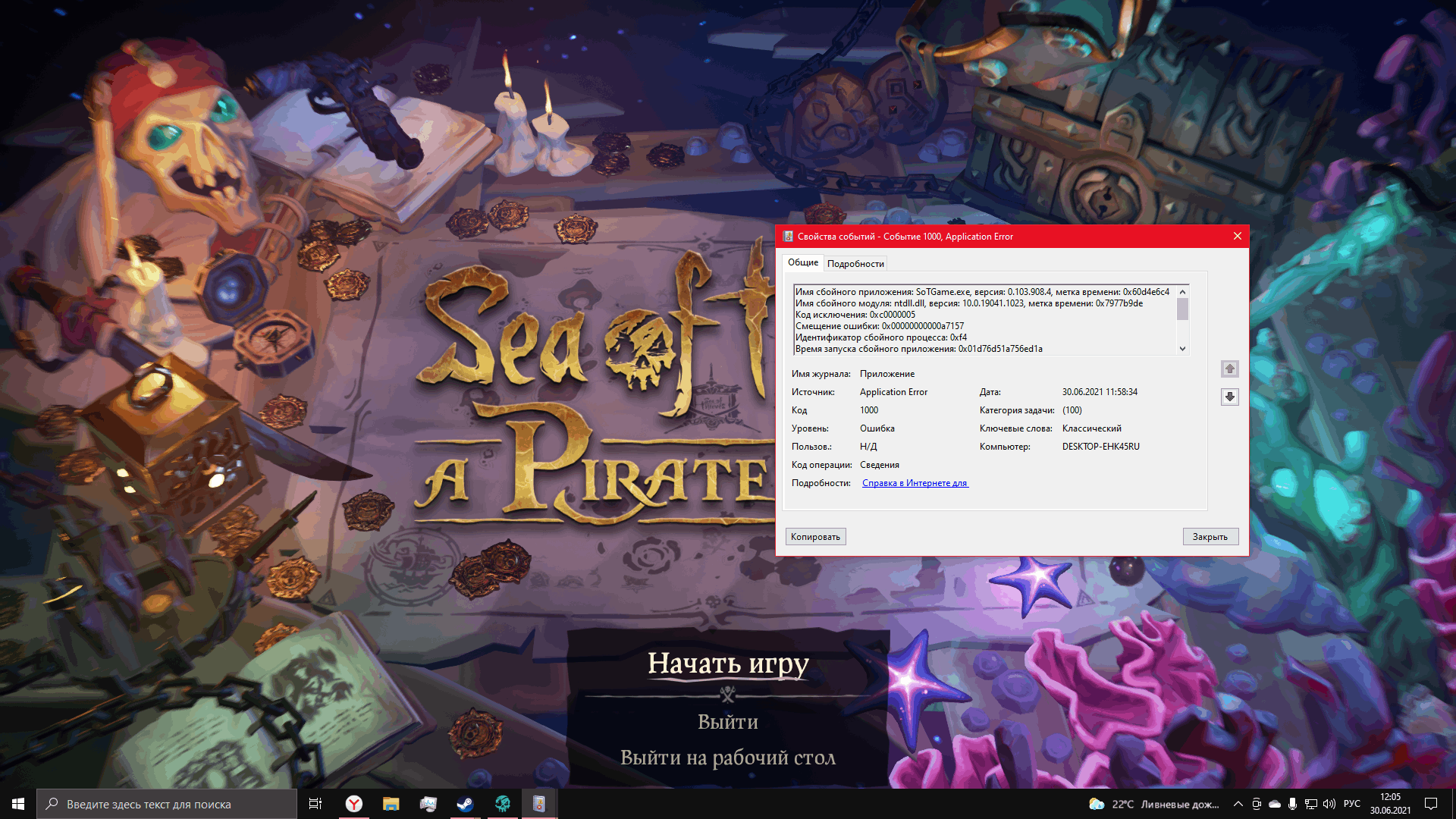The height and width of the screenshot is (819, 1456).
Task: Select Выйти in the game menu
Action: click(728, 722)
